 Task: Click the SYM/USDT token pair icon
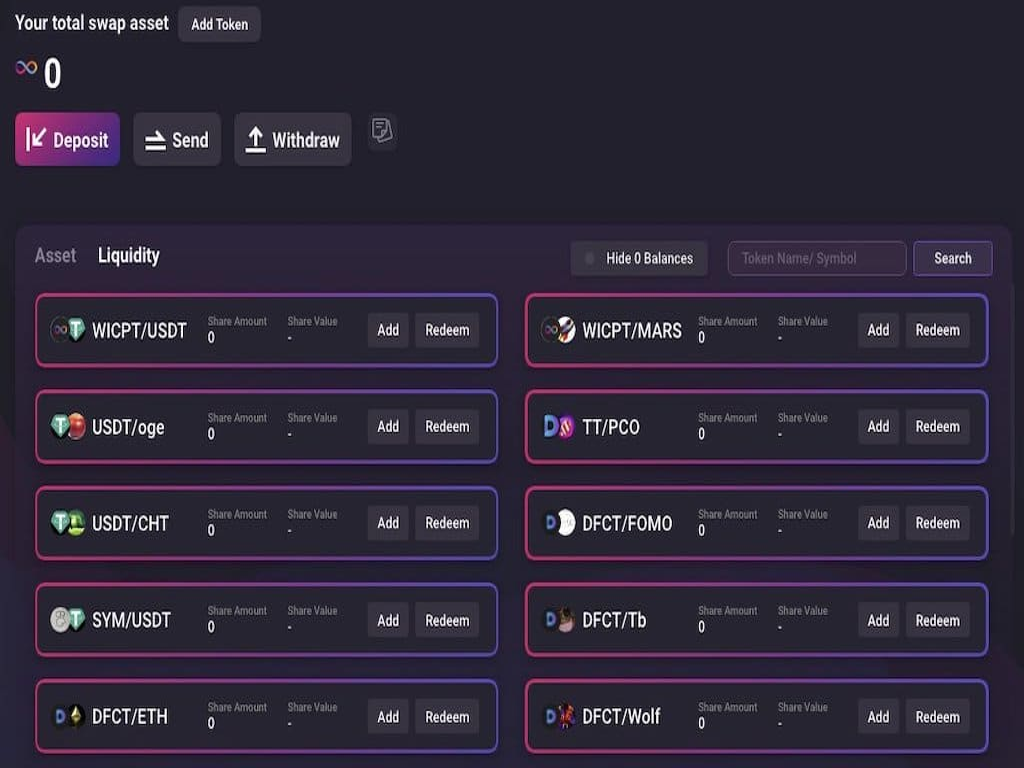(x=67, y=620)
